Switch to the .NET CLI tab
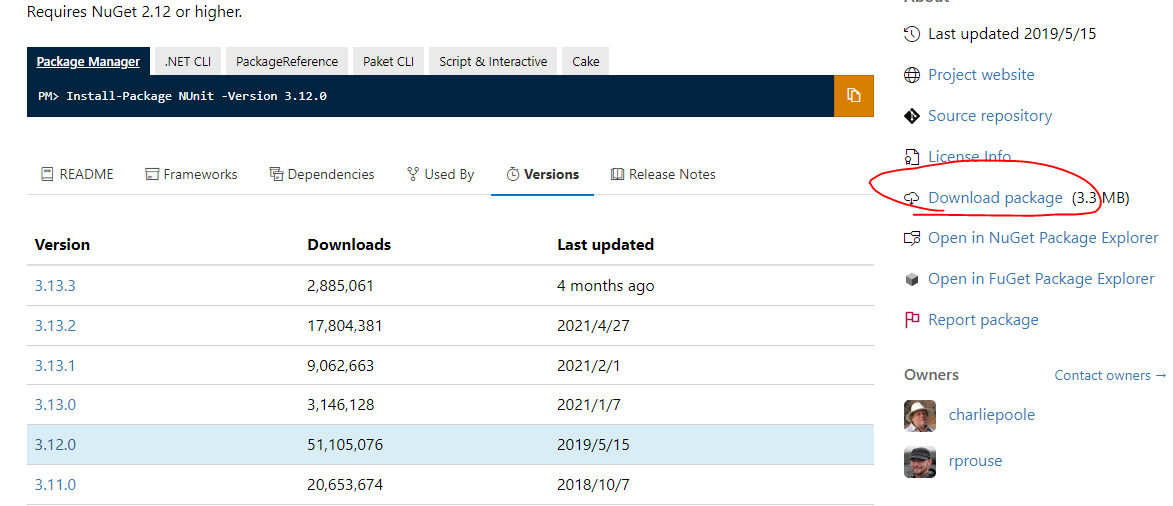 point(188,61)
